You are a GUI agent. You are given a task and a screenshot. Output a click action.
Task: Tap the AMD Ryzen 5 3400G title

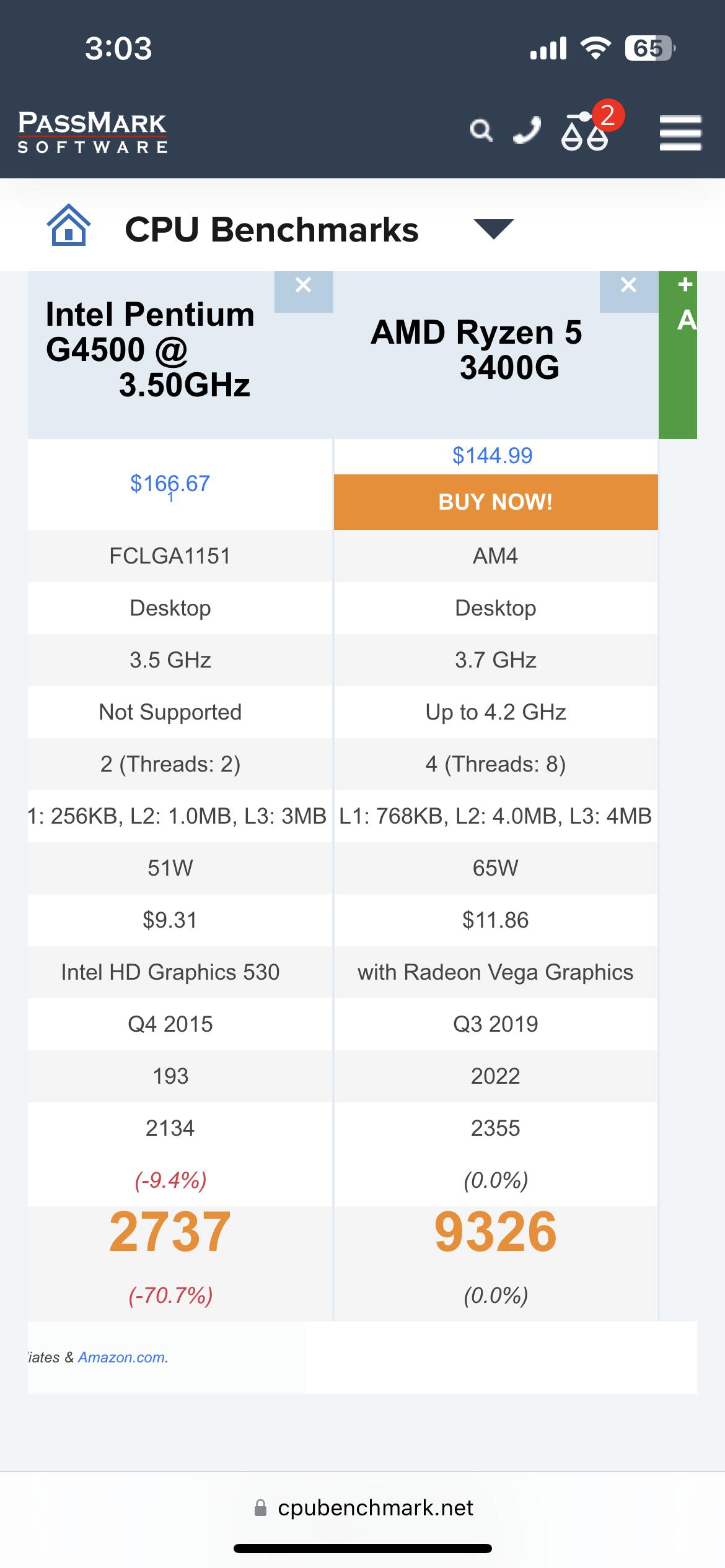[476, 350]
